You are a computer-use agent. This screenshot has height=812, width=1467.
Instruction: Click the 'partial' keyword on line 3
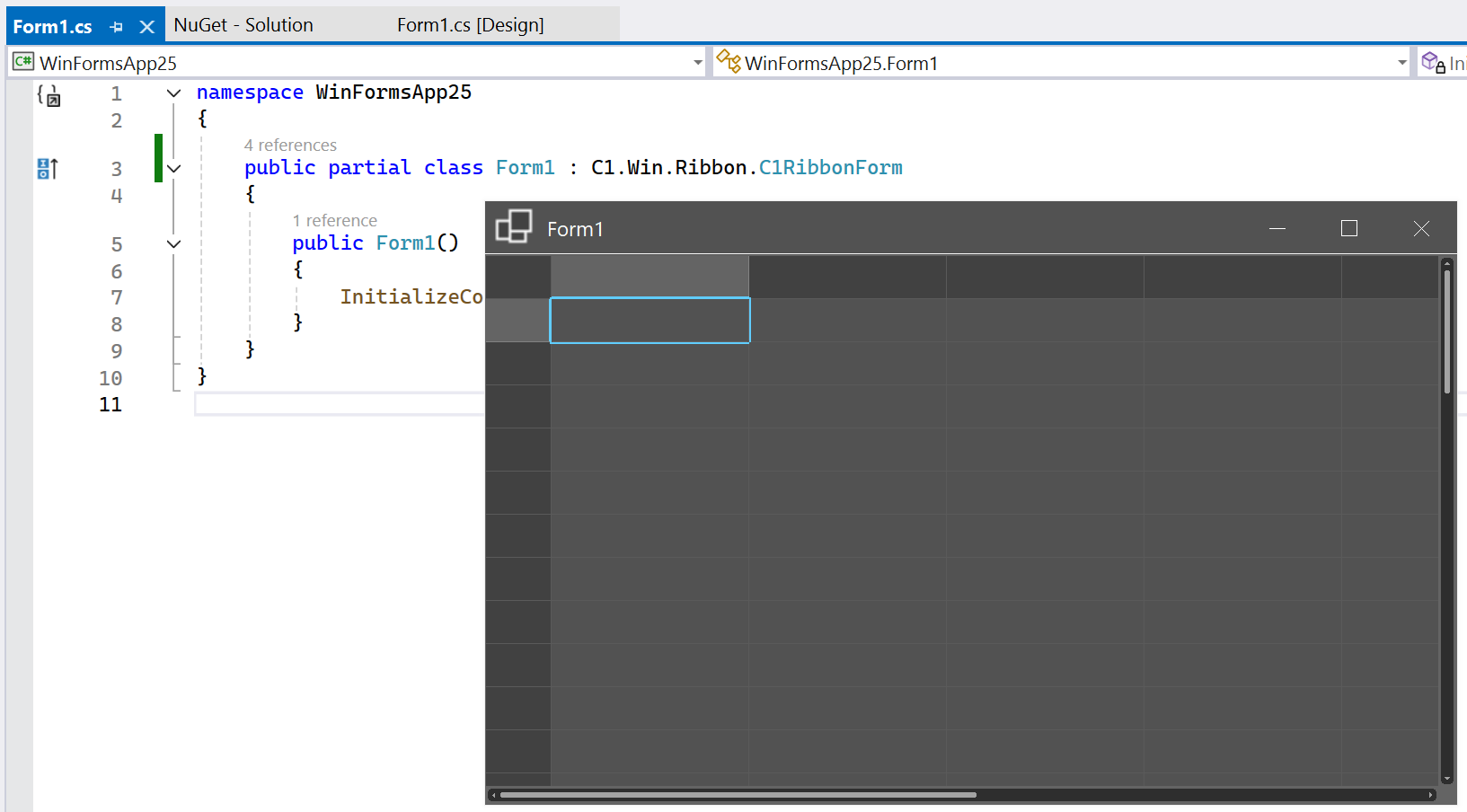(369, 168)
